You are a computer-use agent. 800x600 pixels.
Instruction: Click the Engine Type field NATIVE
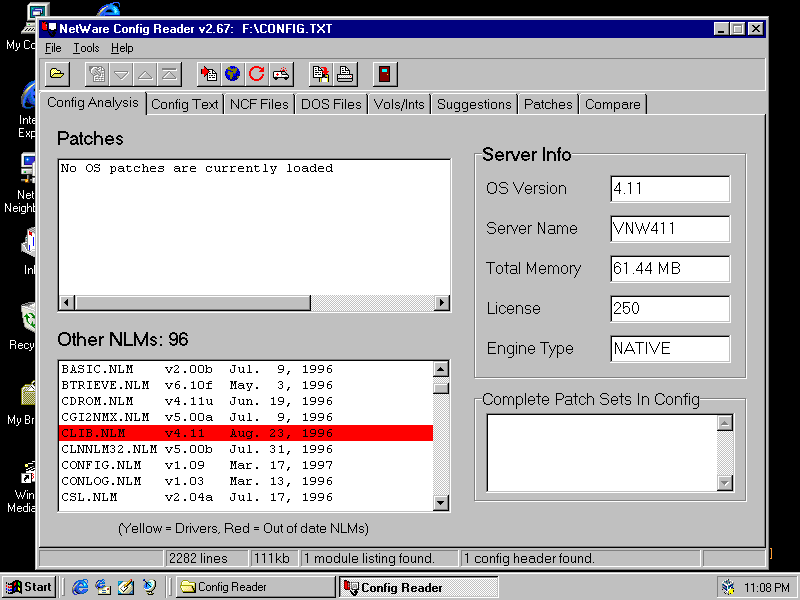click(x=670, y=348)
